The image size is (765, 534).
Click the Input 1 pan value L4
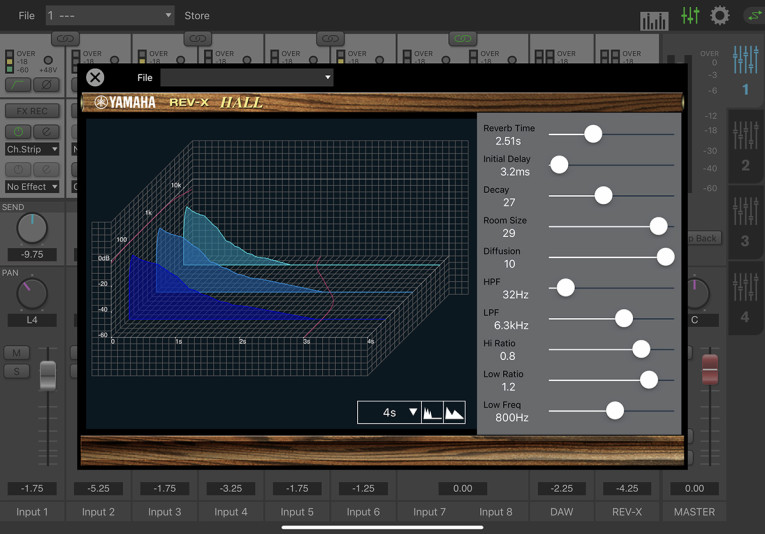click(x=32, y=320)
